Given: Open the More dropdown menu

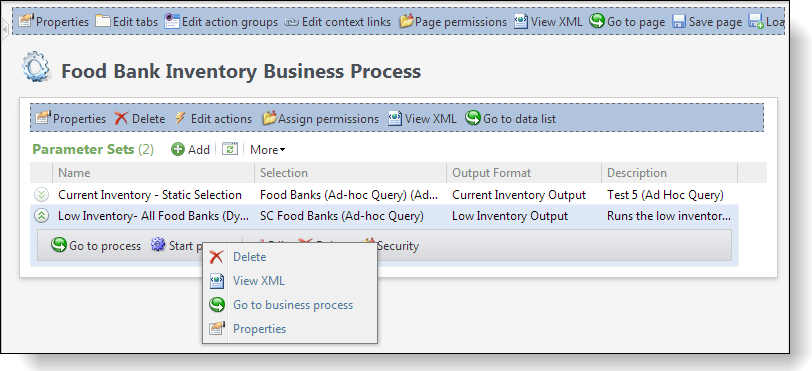Looking at the screenshot, I should click(268, 150).
